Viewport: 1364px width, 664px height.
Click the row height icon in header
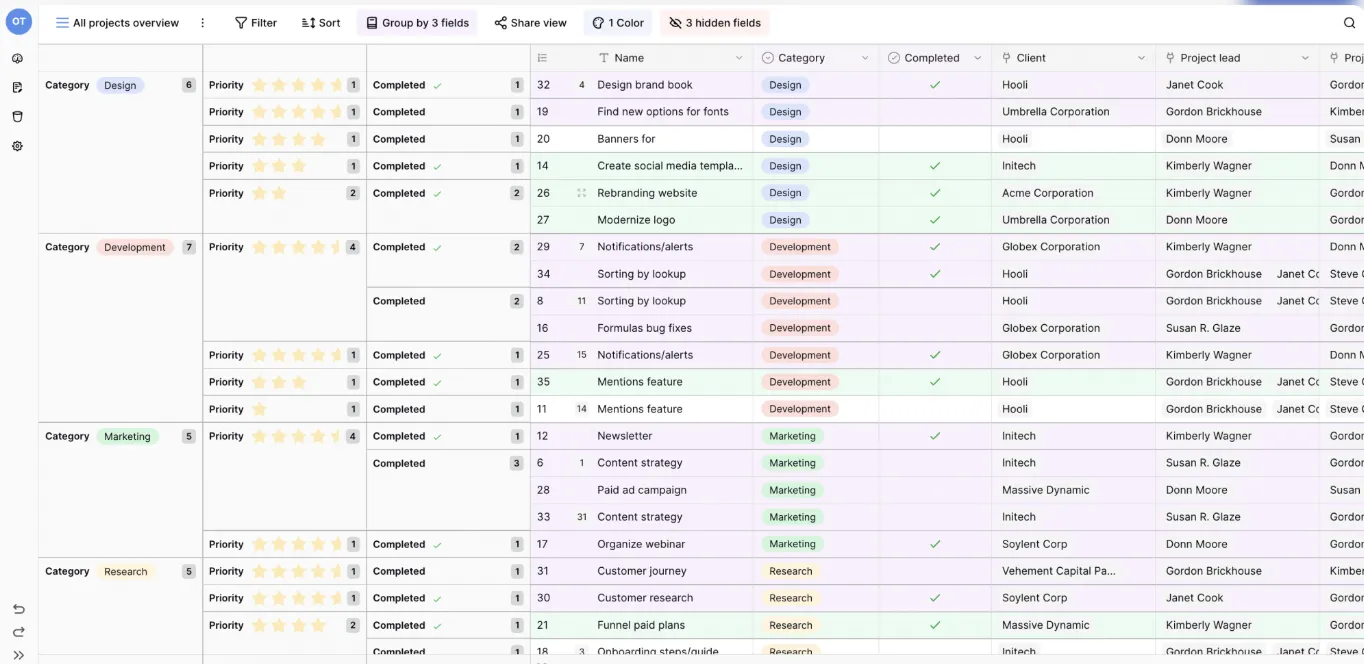pos(542,58)
